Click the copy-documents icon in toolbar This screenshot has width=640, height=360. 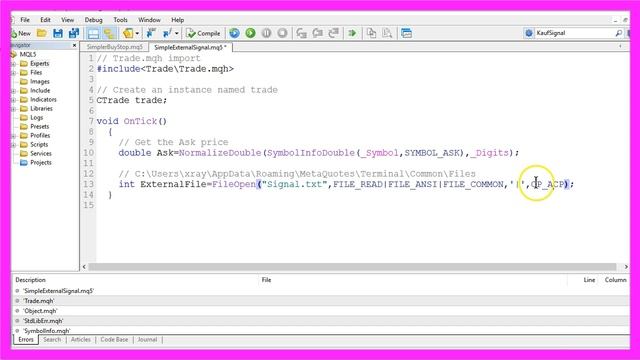pos(371,33)
